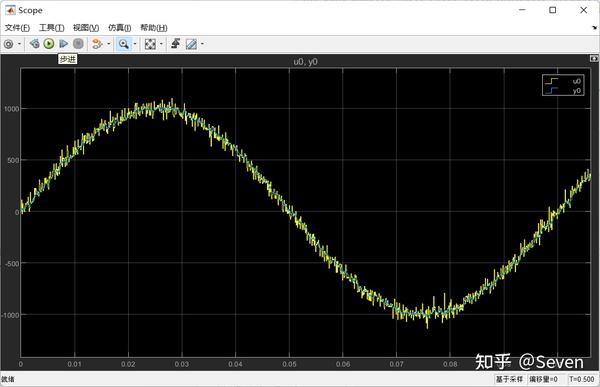Click the scale axes limits icon
The width and height of the screenshot is (600, 387).
click(x=150, y=44)
